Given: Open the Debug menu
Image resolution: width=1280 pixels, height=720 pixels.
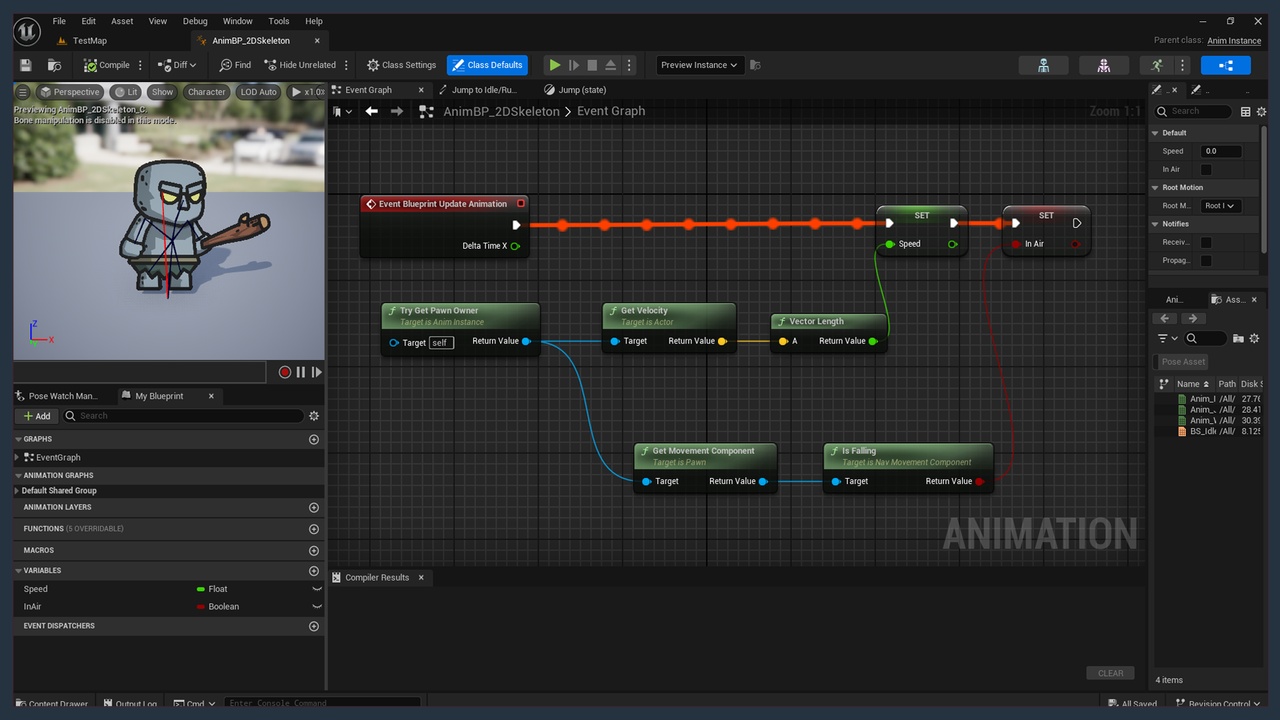Looking at the screenshot, I should click(x=195, y=21).
